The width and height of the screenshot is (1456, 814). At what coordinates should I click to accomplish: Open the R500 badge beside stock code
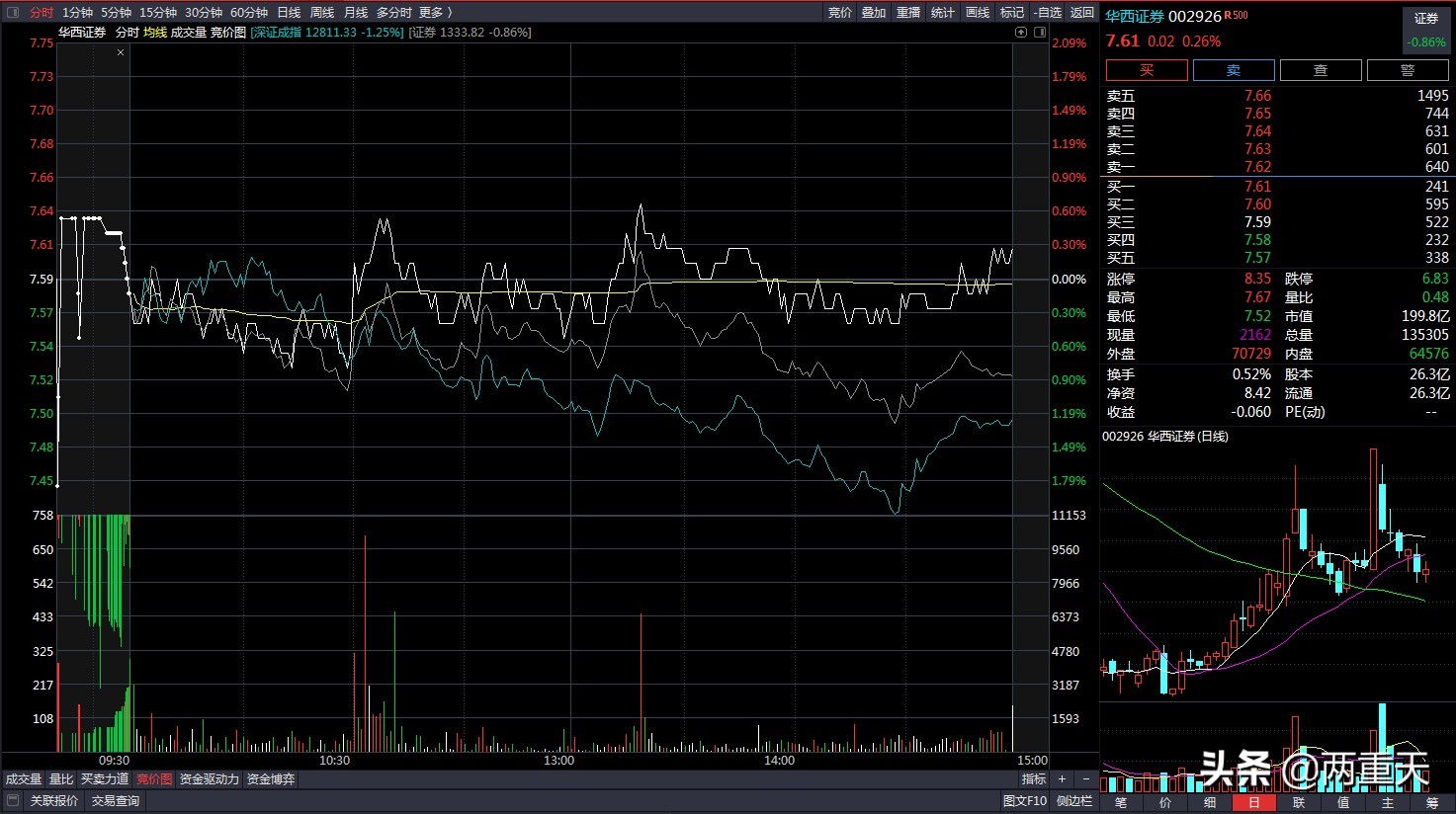1236,15
